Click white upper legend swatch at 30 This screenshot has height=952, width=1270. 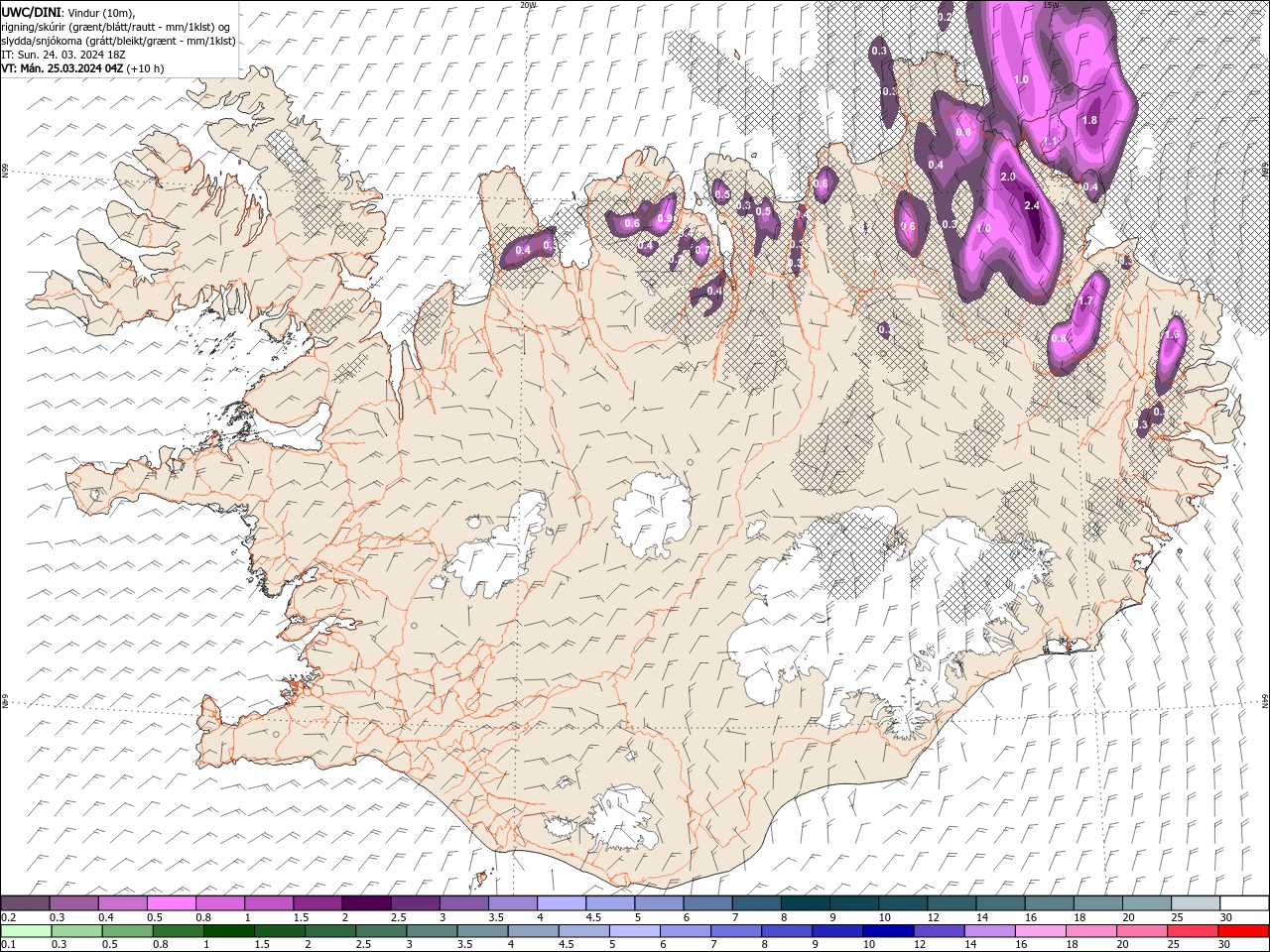pyautogui.click(x=1244, y=903)
